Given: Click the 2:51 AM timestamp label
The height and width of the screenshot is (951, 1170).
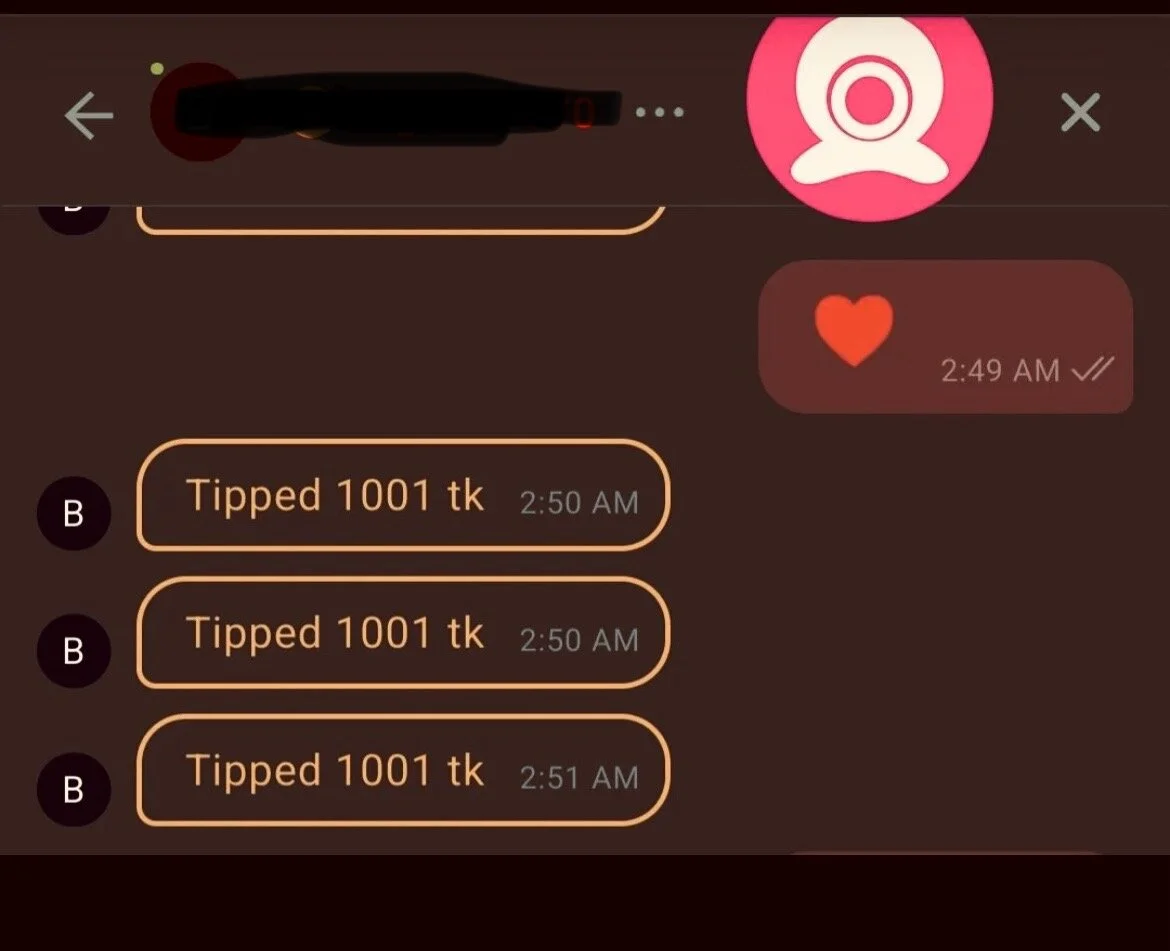Looking at the screenshot, I should [579, 778].
